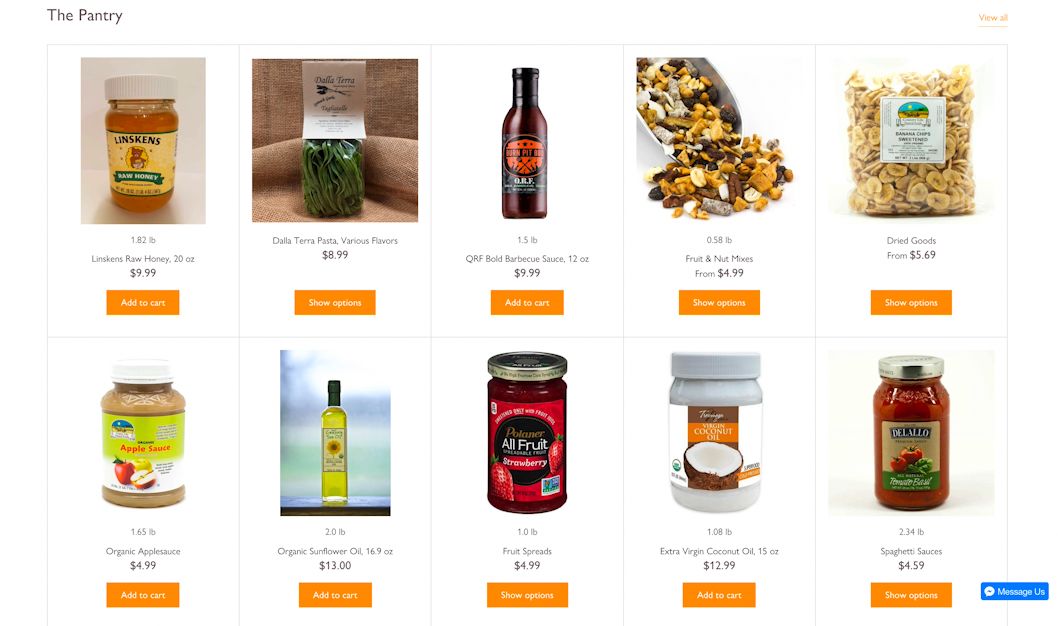1058x626 pixels.
Task: Show options for Dried Goods
Action: [x=911, y=302]
